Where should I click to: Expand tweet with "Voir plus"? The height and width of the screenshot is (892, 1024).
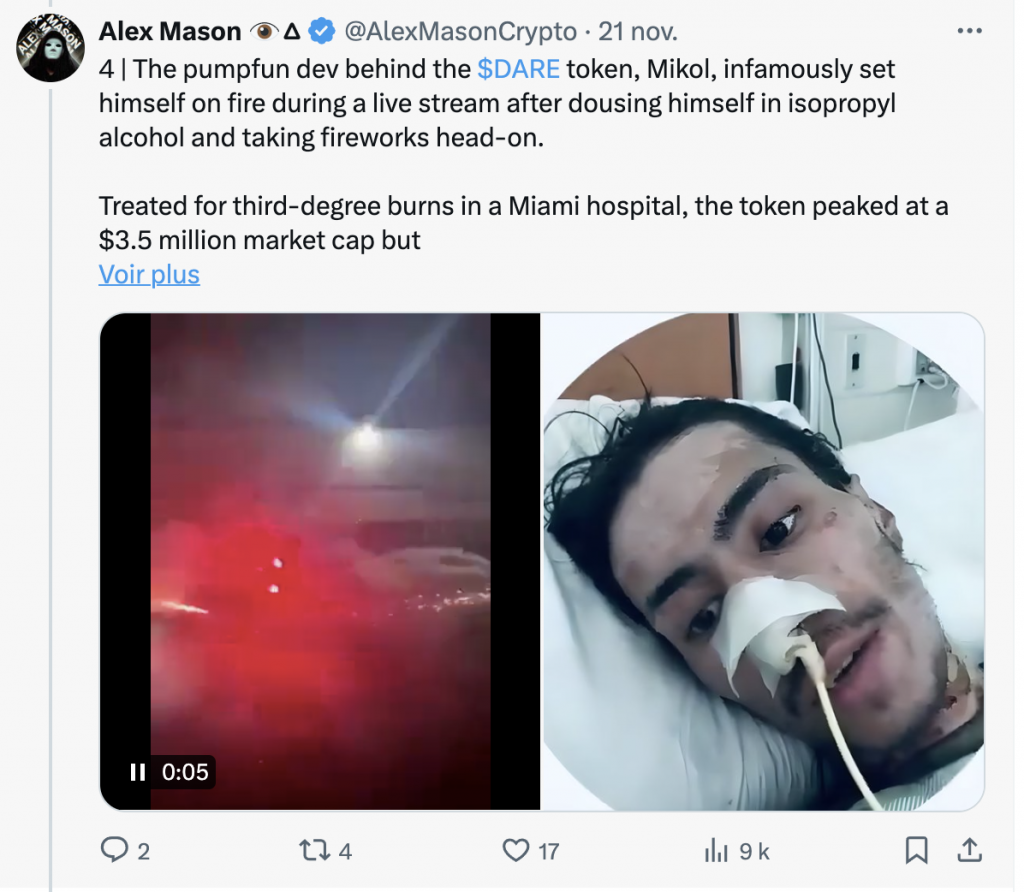point(149,274)
